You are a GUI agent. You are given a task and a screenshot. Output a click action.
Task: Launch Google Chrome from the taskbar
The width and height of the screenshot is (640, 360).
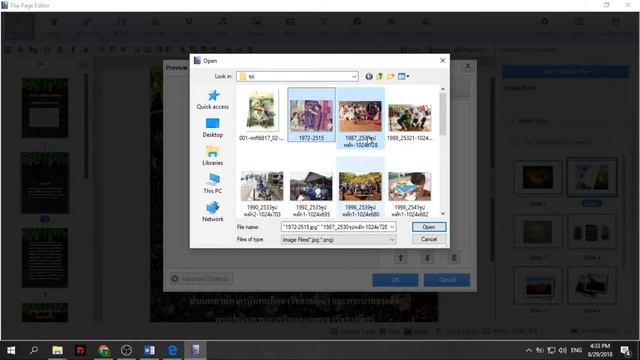[x=104, y=350]
